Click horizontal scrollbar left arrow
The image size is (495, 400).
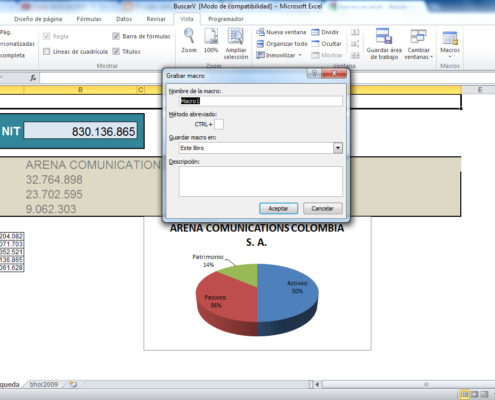[317, 384]
